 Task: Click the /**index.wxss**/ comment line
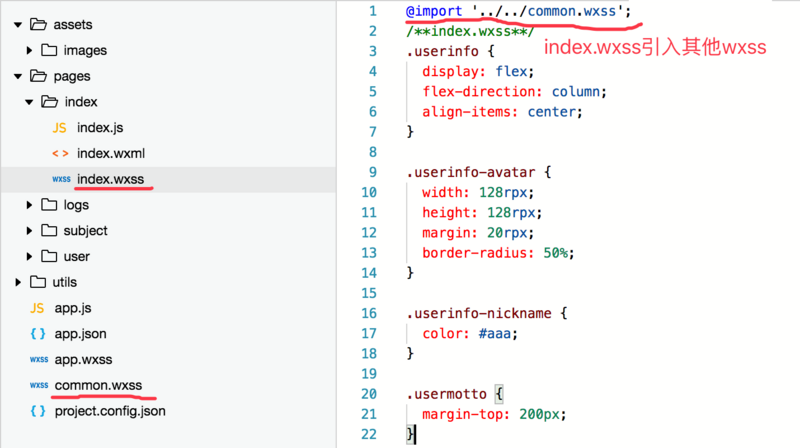click(x=470, y=32)
